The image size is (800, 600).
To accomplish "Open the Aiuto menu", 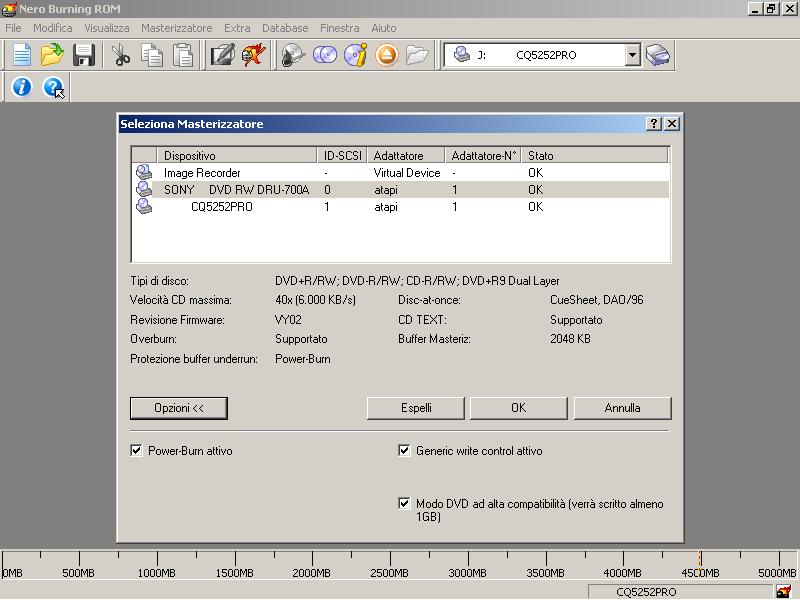I will (384, 28).
